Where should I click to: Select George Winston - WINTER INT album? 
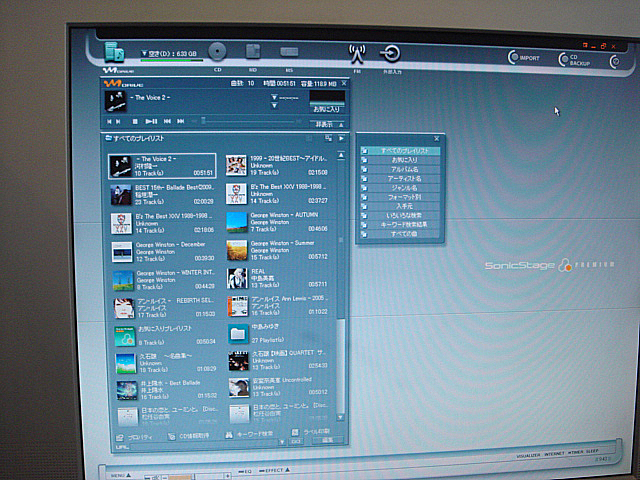click(x=164, y=280)
